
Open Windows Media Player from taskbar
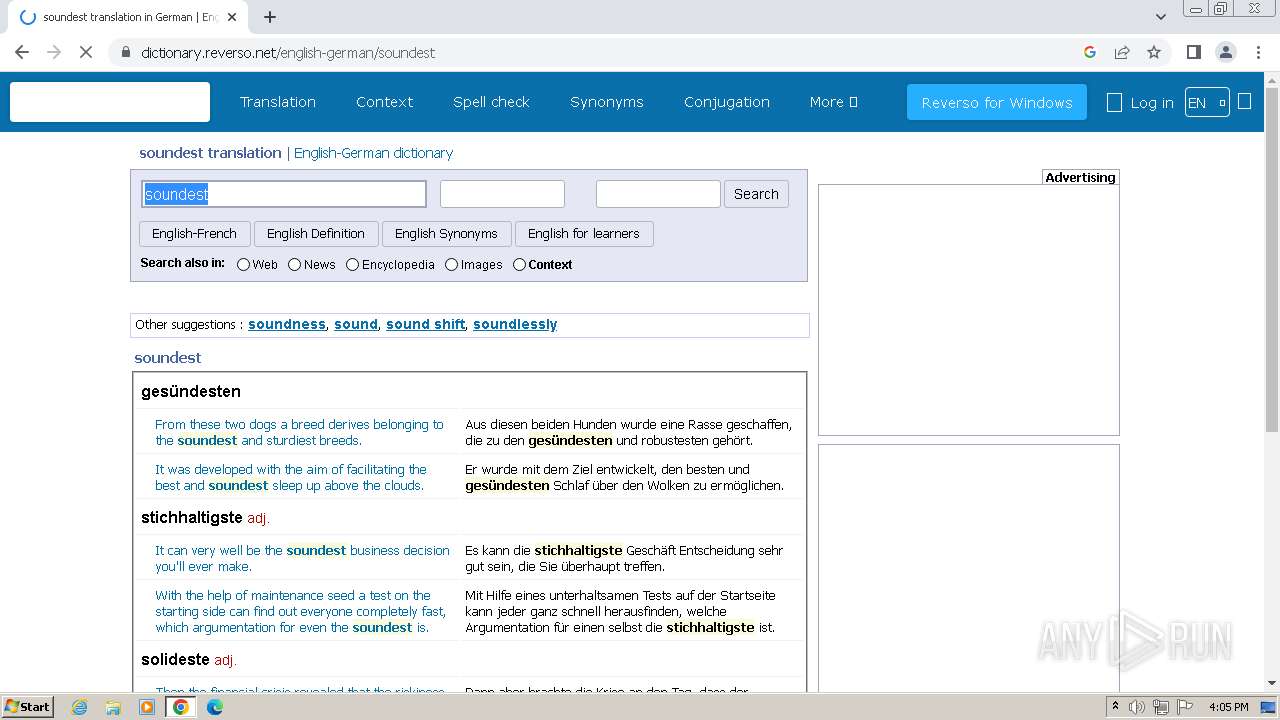coord(147,707)
